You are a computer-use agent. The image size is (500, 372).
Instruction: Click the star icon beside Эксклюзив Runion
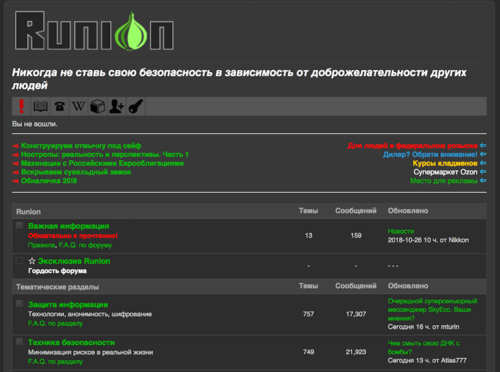[x=32, y=261]
